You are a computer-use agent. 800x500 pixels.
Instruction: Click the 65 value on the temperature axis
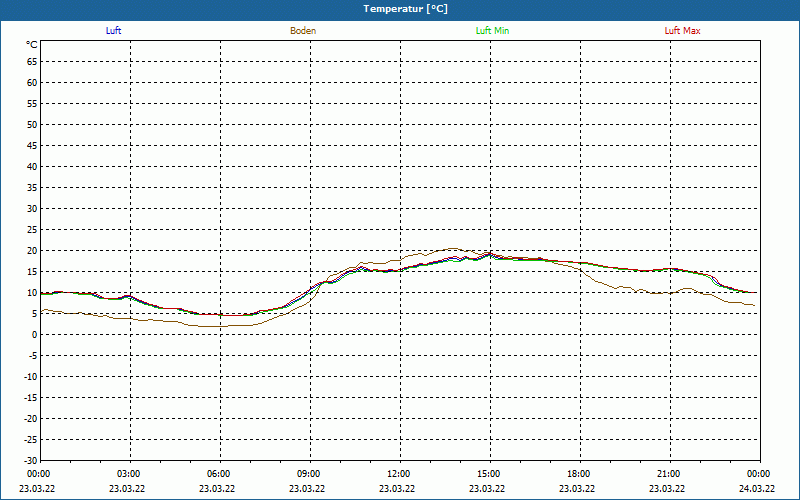pyautogui.click(x=32, y=62)
